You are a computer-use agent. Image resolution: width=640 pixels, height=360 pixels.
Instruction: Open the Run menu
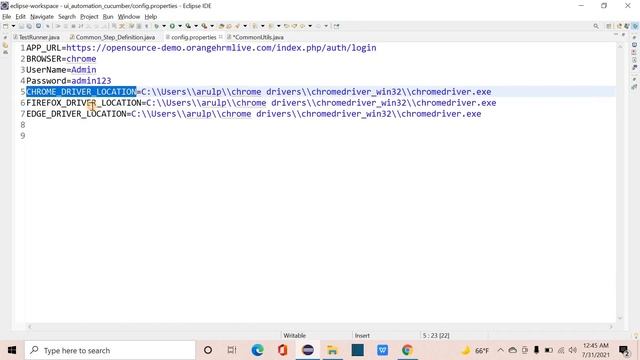[108, 17]
